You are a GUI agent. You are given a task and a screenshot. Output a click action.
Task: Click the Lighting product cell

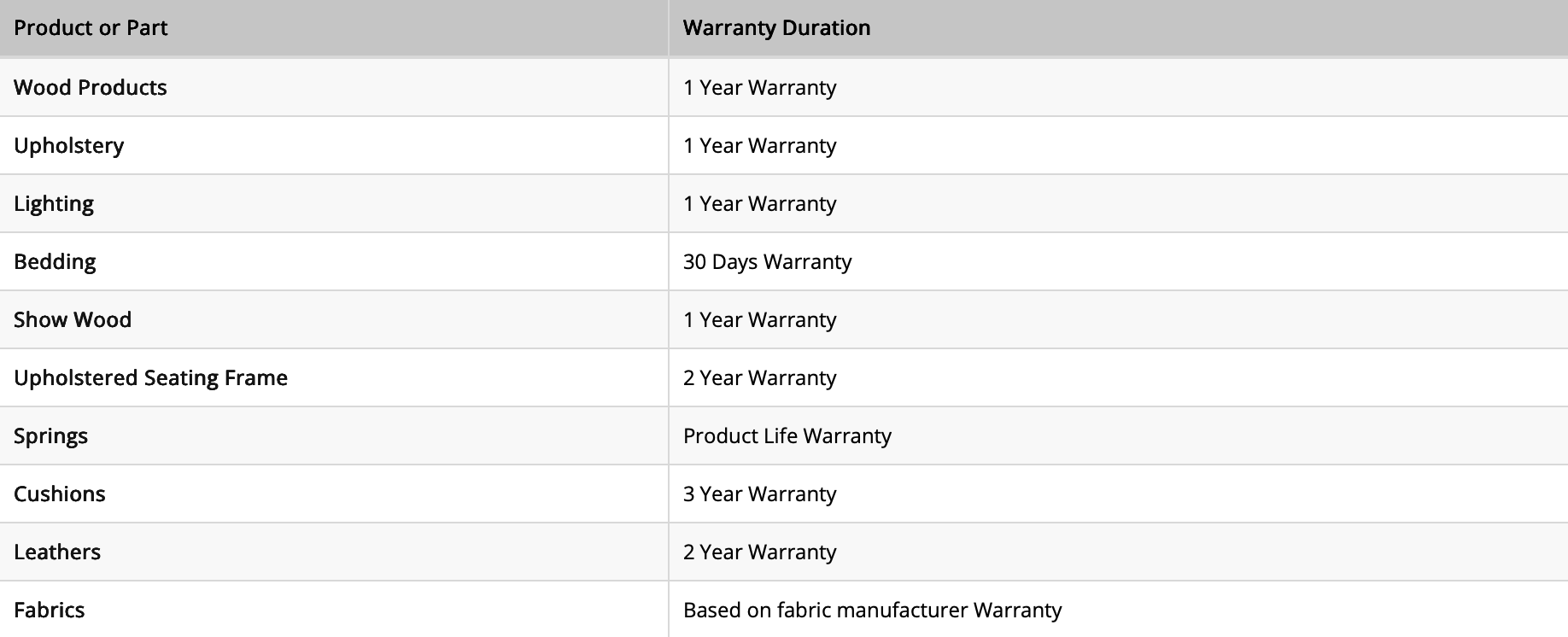[x=334, y=203]
